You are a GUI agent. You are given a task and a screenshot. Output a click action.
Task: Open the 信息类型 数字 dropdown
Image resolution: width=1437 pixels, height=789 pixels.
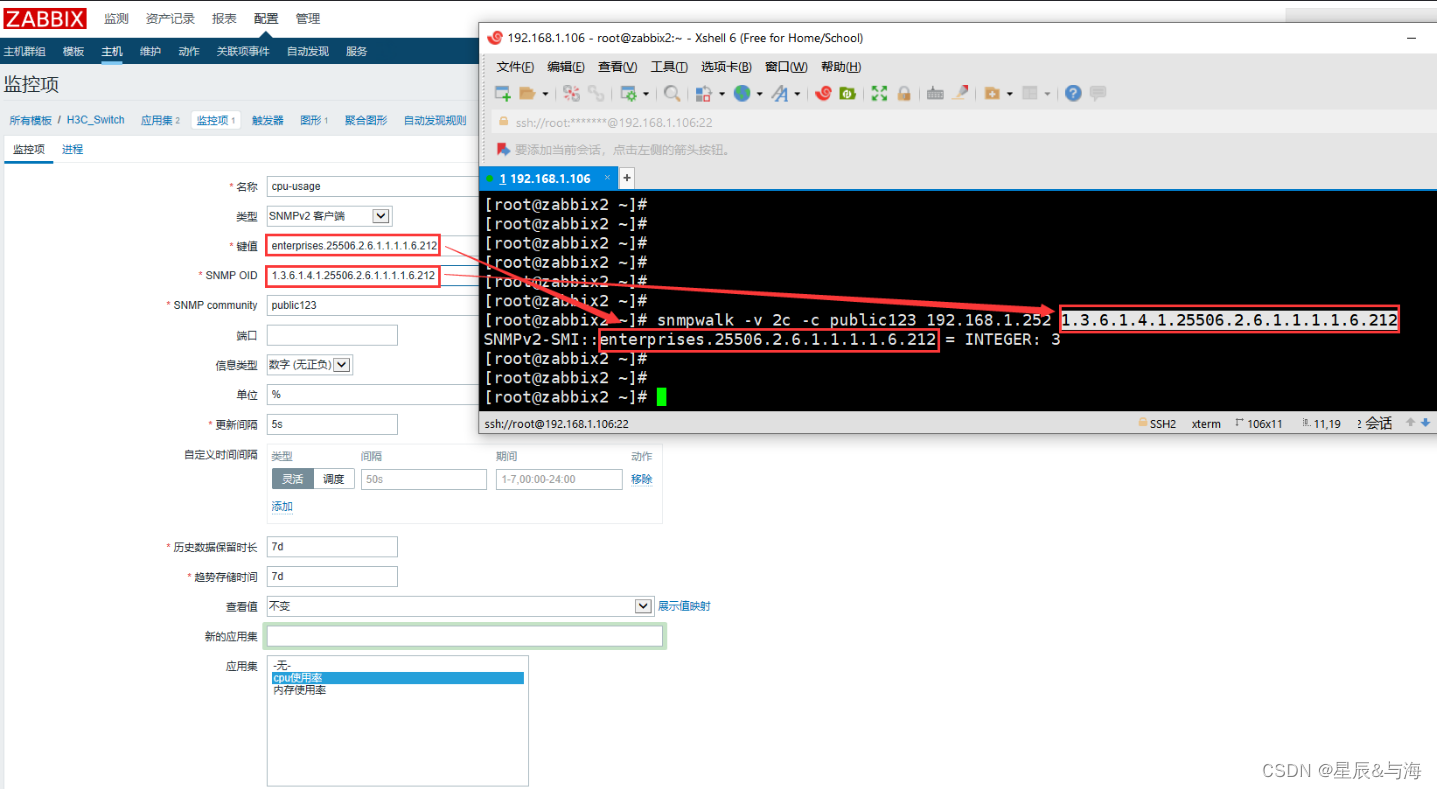tap(309, 365)
